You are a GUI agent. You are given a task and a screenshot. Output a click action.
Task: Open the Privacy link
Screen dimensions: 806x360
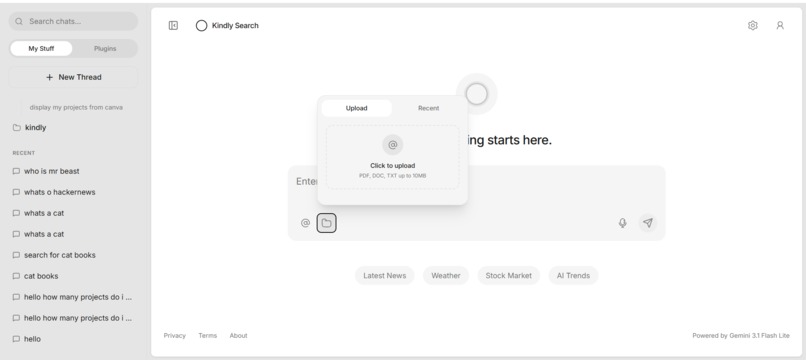(x=174, y=335)
